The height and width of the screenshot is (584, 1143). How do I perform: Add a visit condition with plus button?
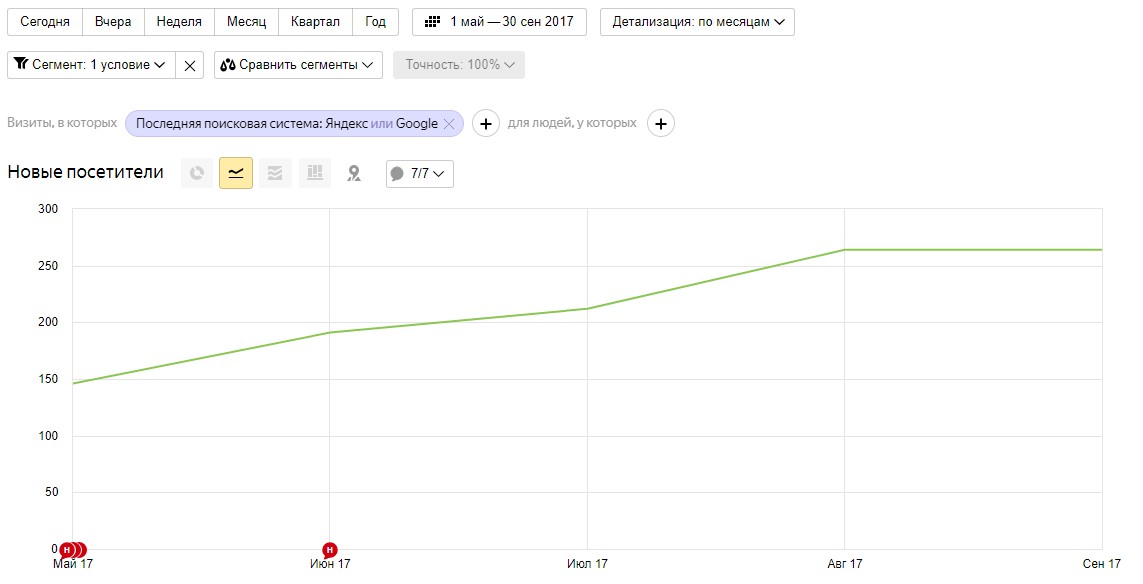point(486,124)
